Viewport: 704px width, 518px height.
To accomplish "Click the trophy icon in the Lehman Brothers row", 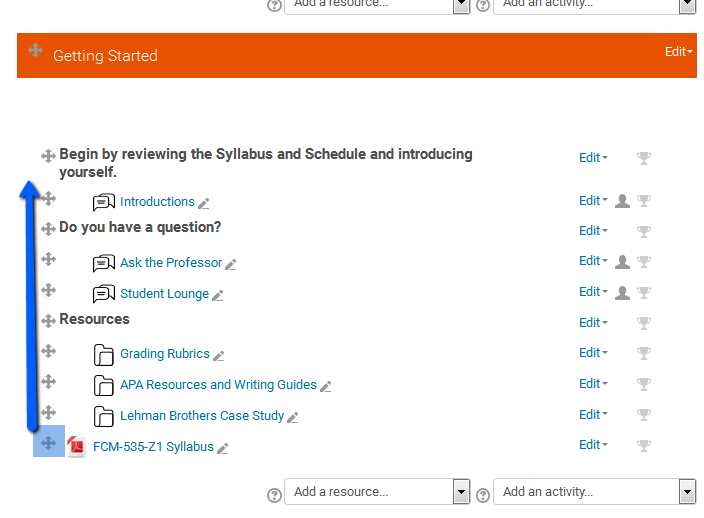I will click(644, 415).
